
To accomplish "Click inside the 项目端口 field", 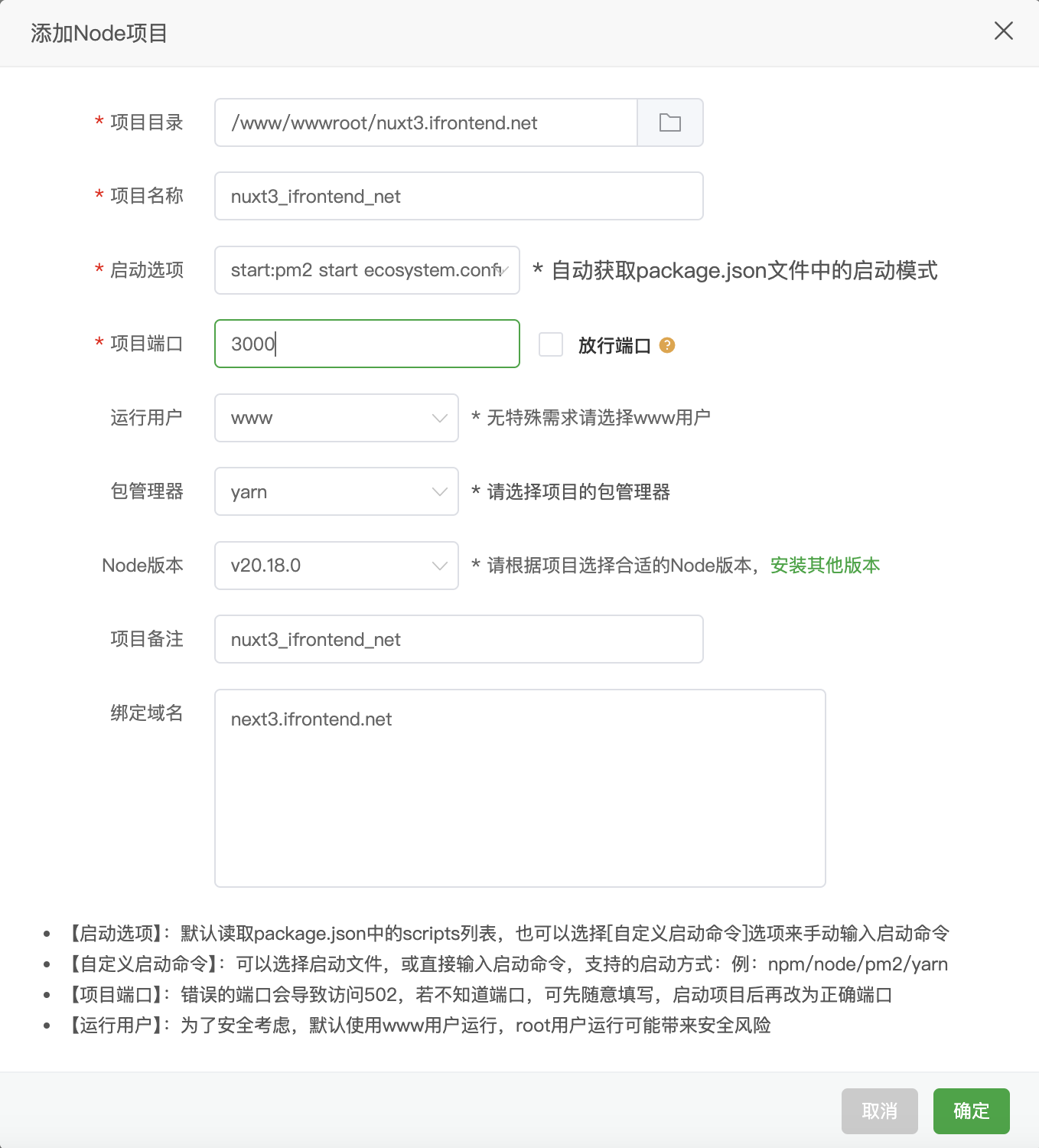I will click(366, 344).
